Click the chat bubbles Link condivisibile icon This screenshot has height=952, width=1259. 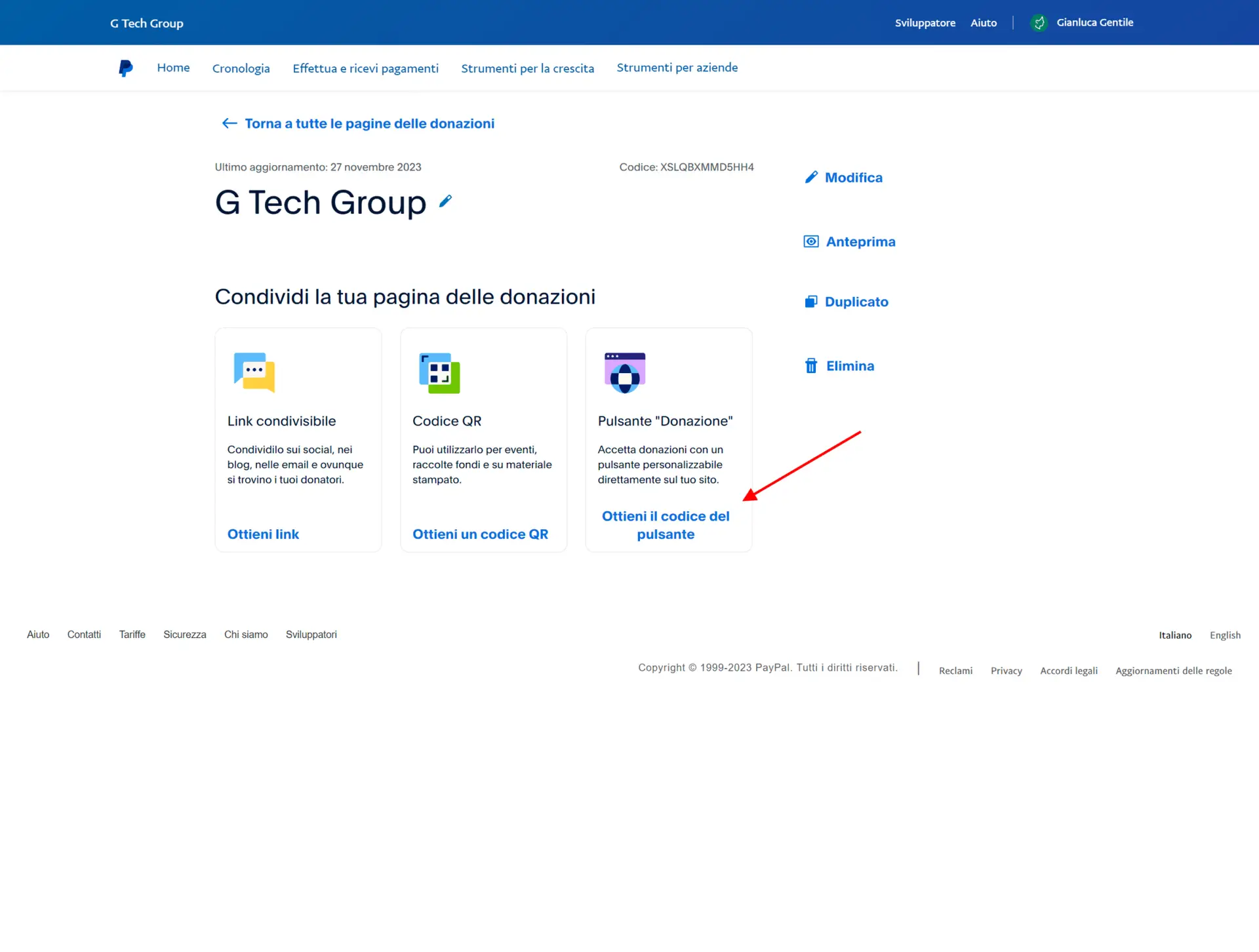(x=254, y=372)
